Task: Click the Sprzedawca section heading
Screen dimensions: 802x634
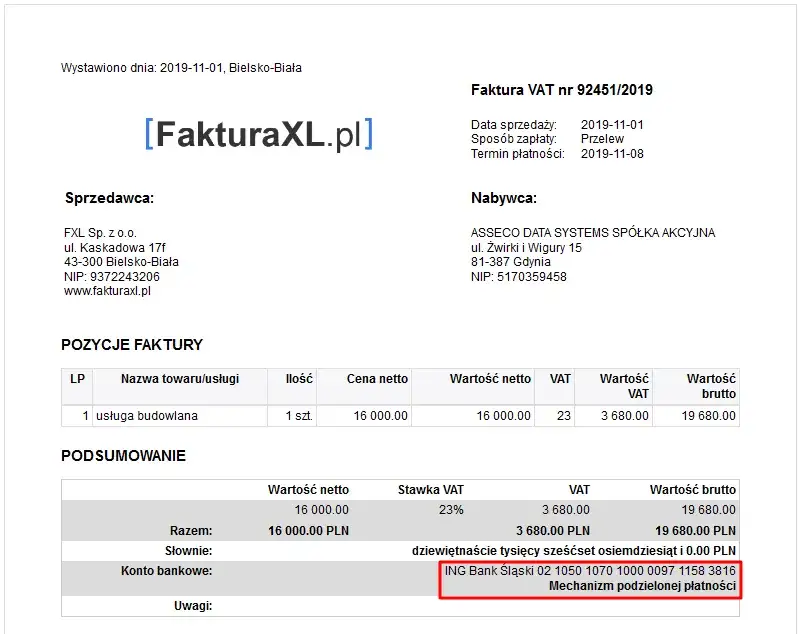Action: (x=110, y=197)
